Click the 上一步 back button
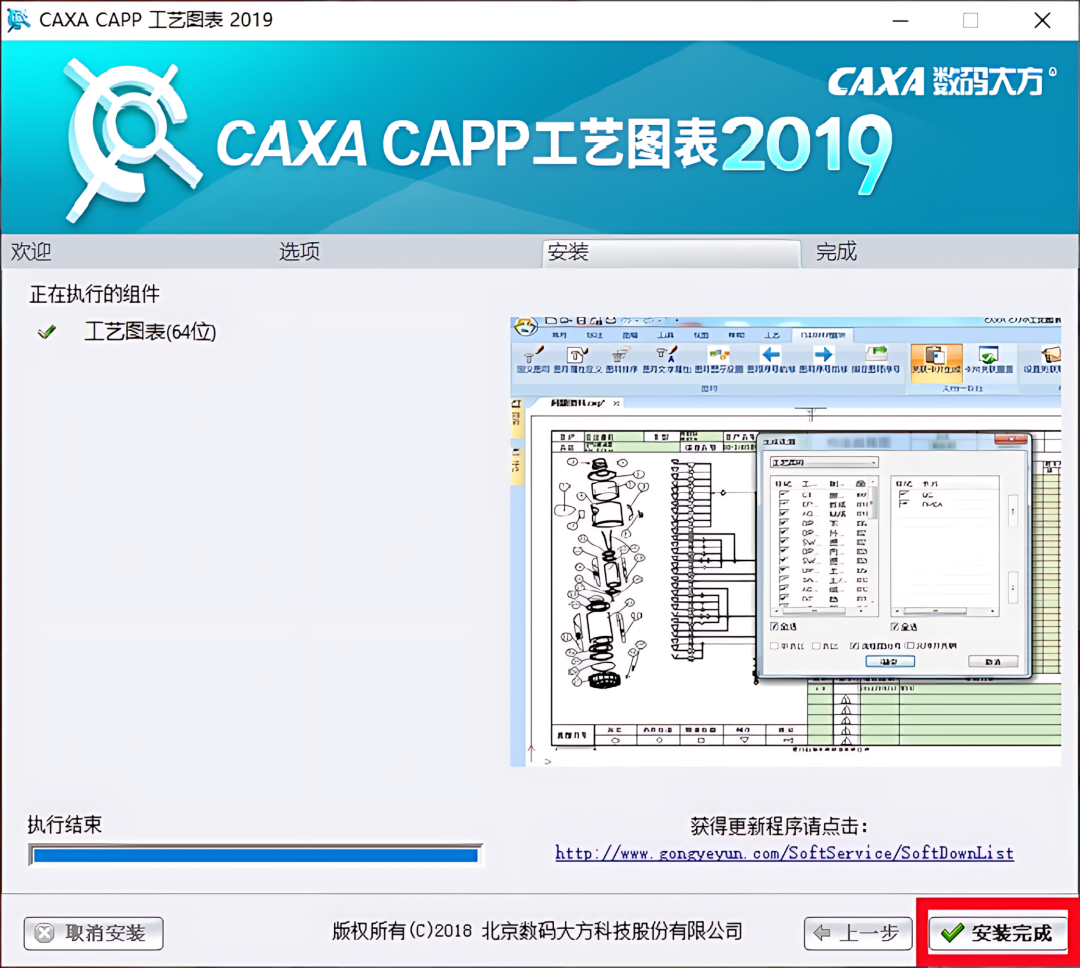This screenshot has height=968, width=1080. click(858, 934)
